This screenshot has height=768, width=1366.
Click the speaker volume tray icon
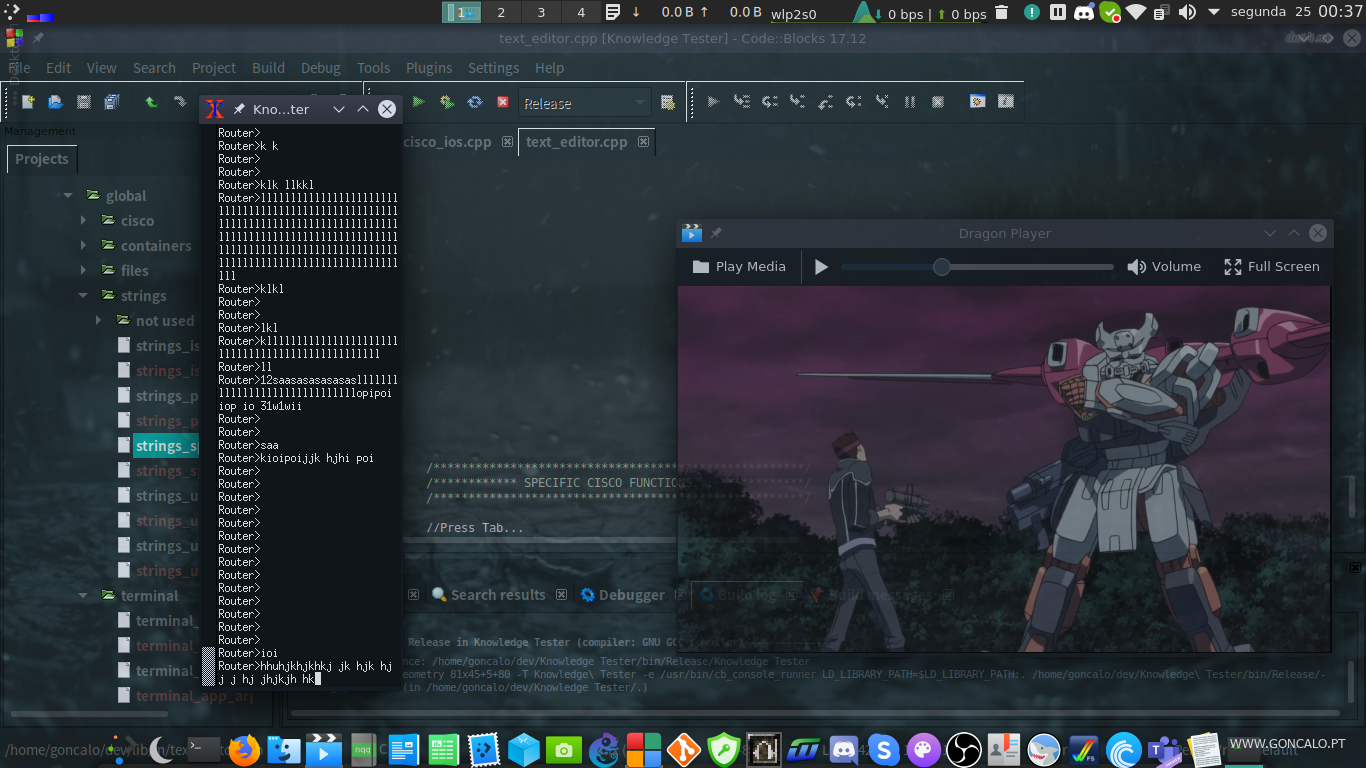point(1187,13)
